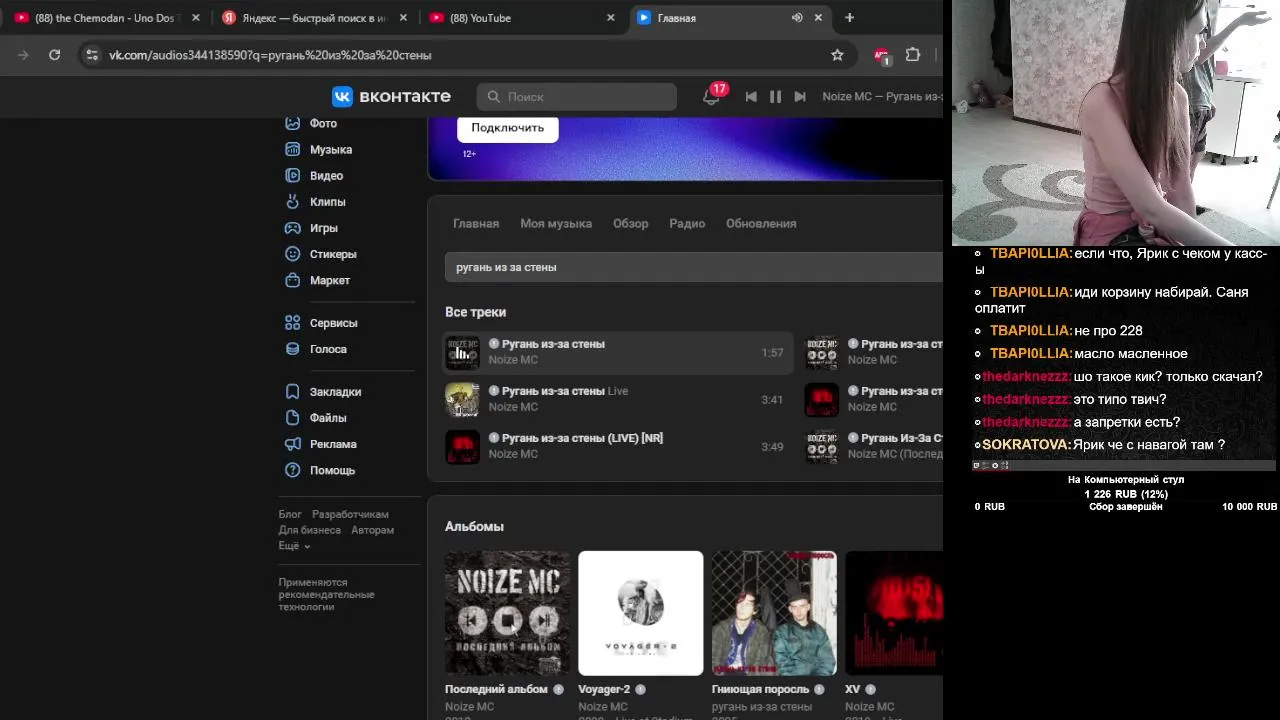Open the XV album cover
Screen dimensions: 1280x720
click(x=894, y=613)
